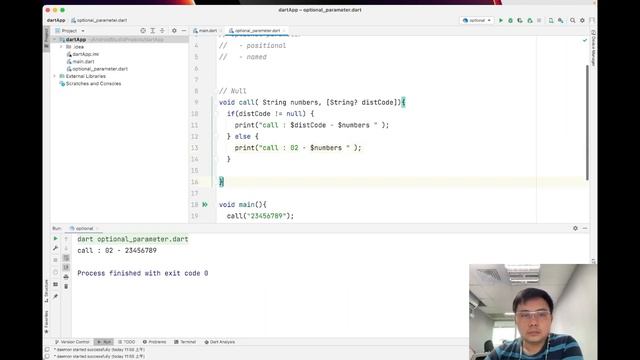Toggle the Structure side tool window
The image size is (640, 360).
pyautogui.click(x=46, y=291)
